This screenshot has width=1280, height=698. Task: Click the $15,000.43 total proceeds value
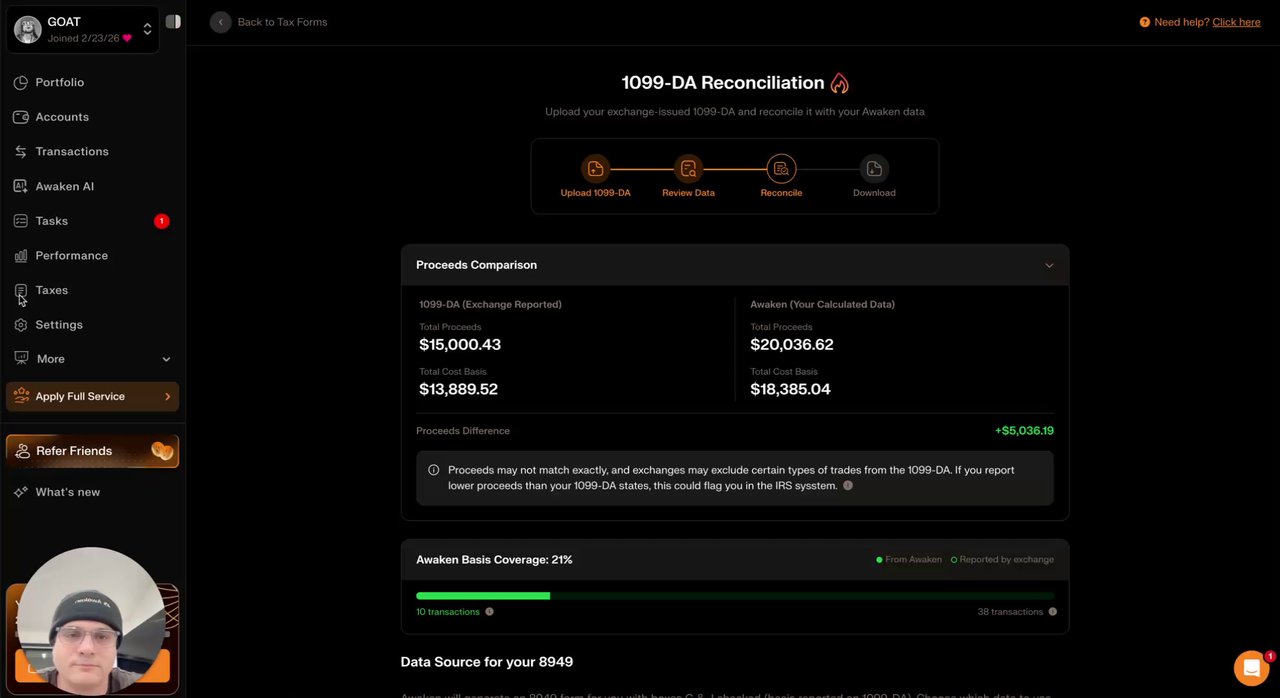(x=460, y=345)
